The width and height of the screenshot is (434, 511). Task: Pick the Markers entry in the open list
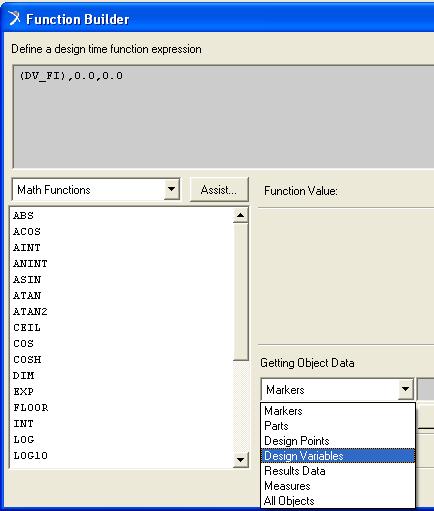338,411
